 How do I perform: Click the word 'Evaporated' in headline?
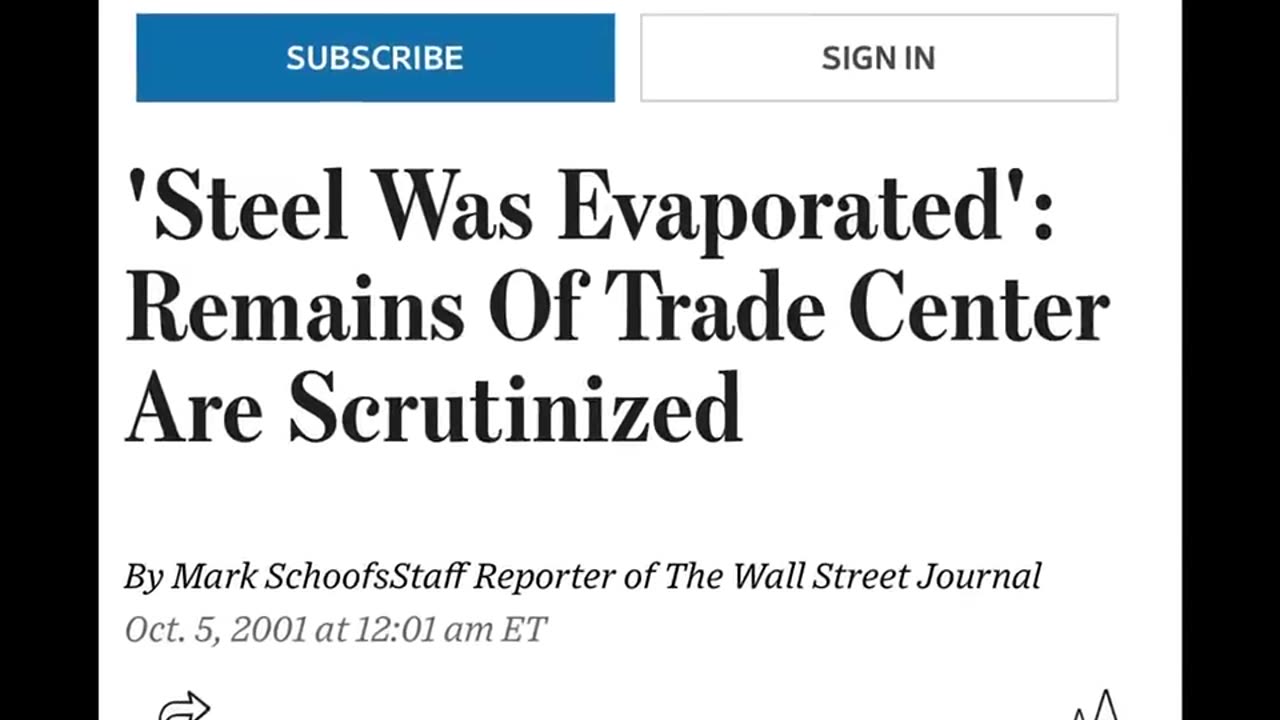pos(780,208)
